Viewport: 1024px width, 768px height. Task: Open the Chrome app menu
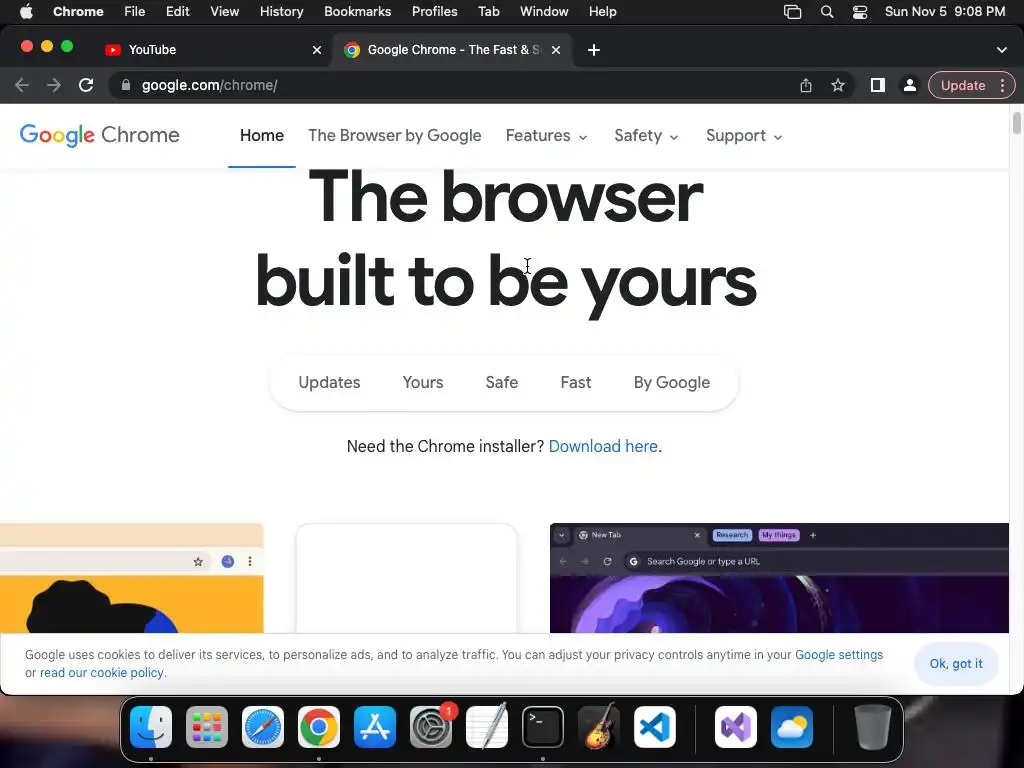[x=78, y=12]
